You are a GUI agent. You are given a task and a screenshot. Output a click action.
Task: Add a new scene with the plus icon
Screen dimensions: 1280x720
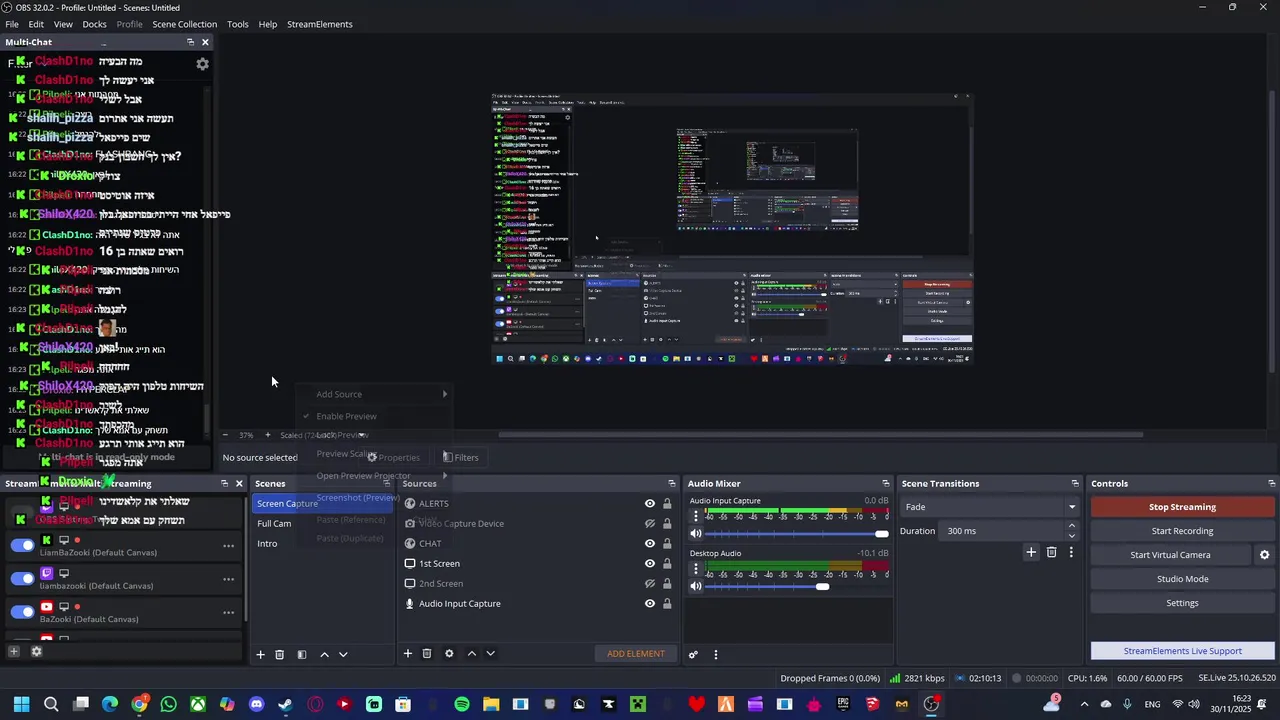[x=260, y=654]
